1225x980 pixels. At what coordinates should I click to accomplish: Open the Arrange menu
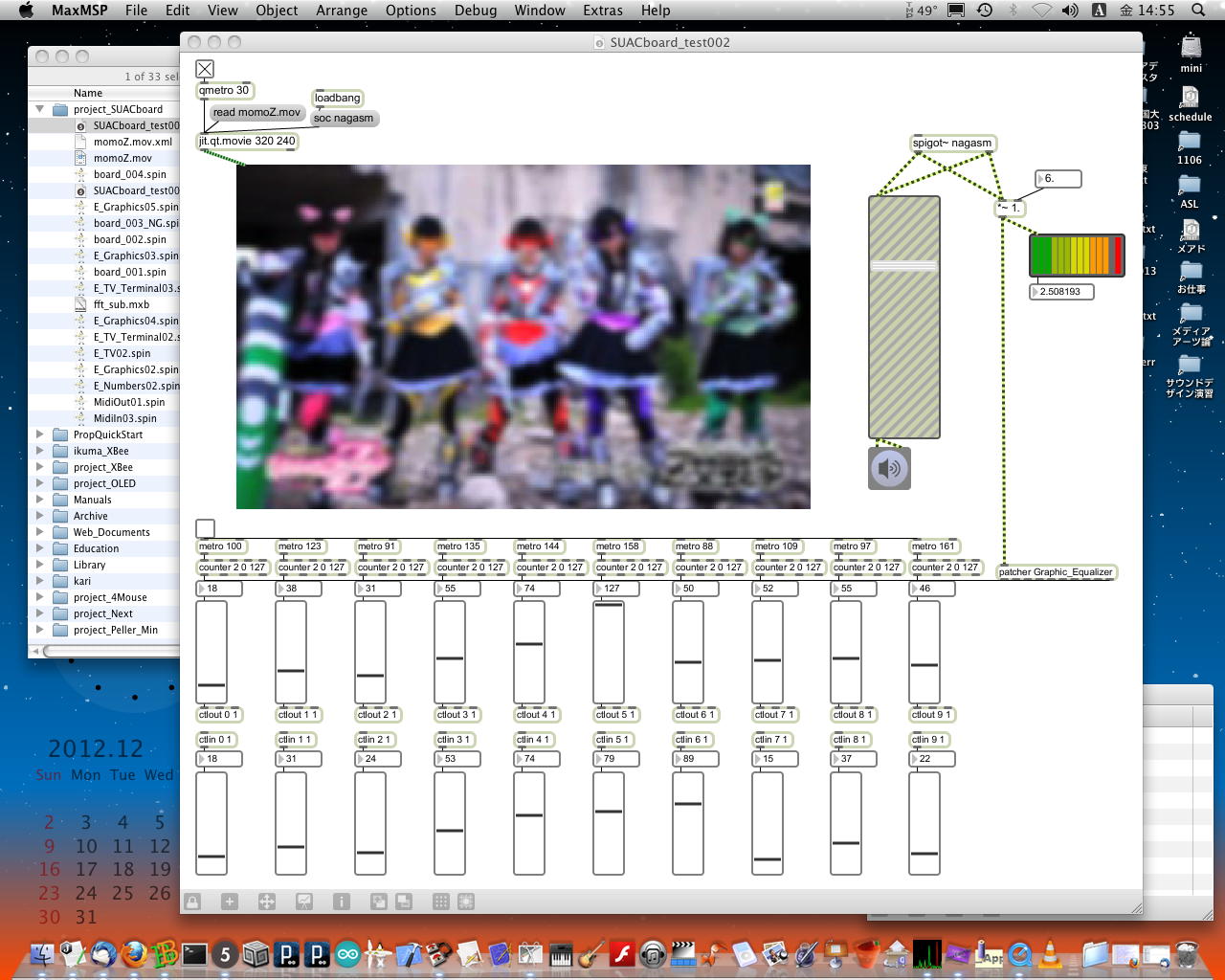pos(342,11)
